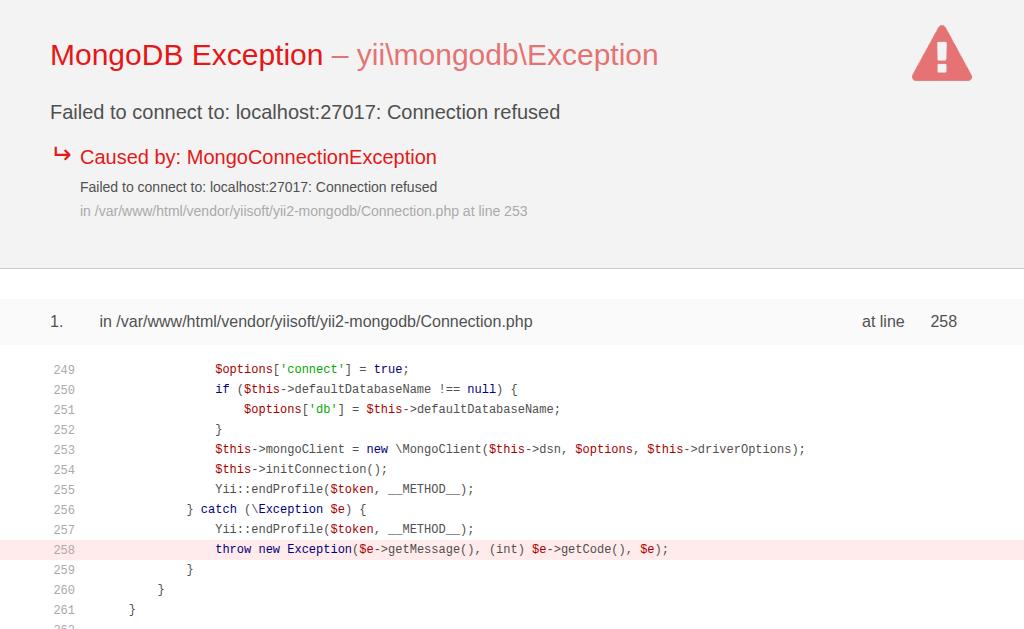Image resolution: width=1024 pixels, height=629 pixels.
Task: Click line number 258 in stack frame header
Action: click(944, 321)
